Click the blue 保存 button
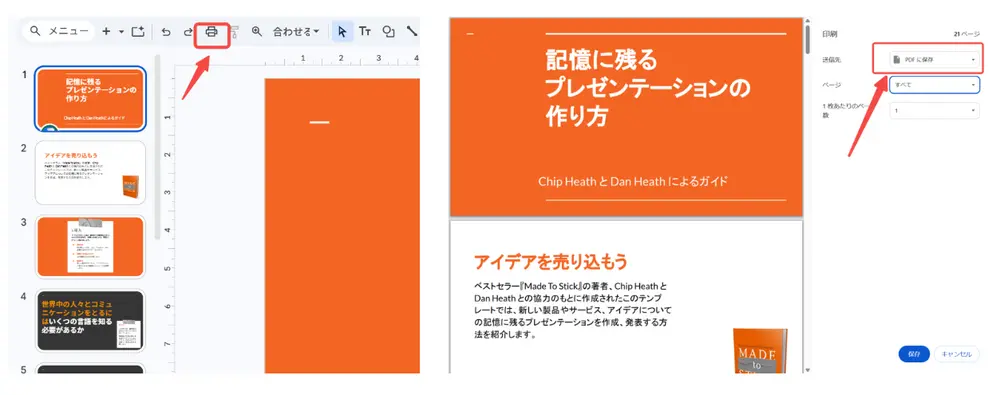The height and width of the screenshot is (395, 1000). (914, 354)
